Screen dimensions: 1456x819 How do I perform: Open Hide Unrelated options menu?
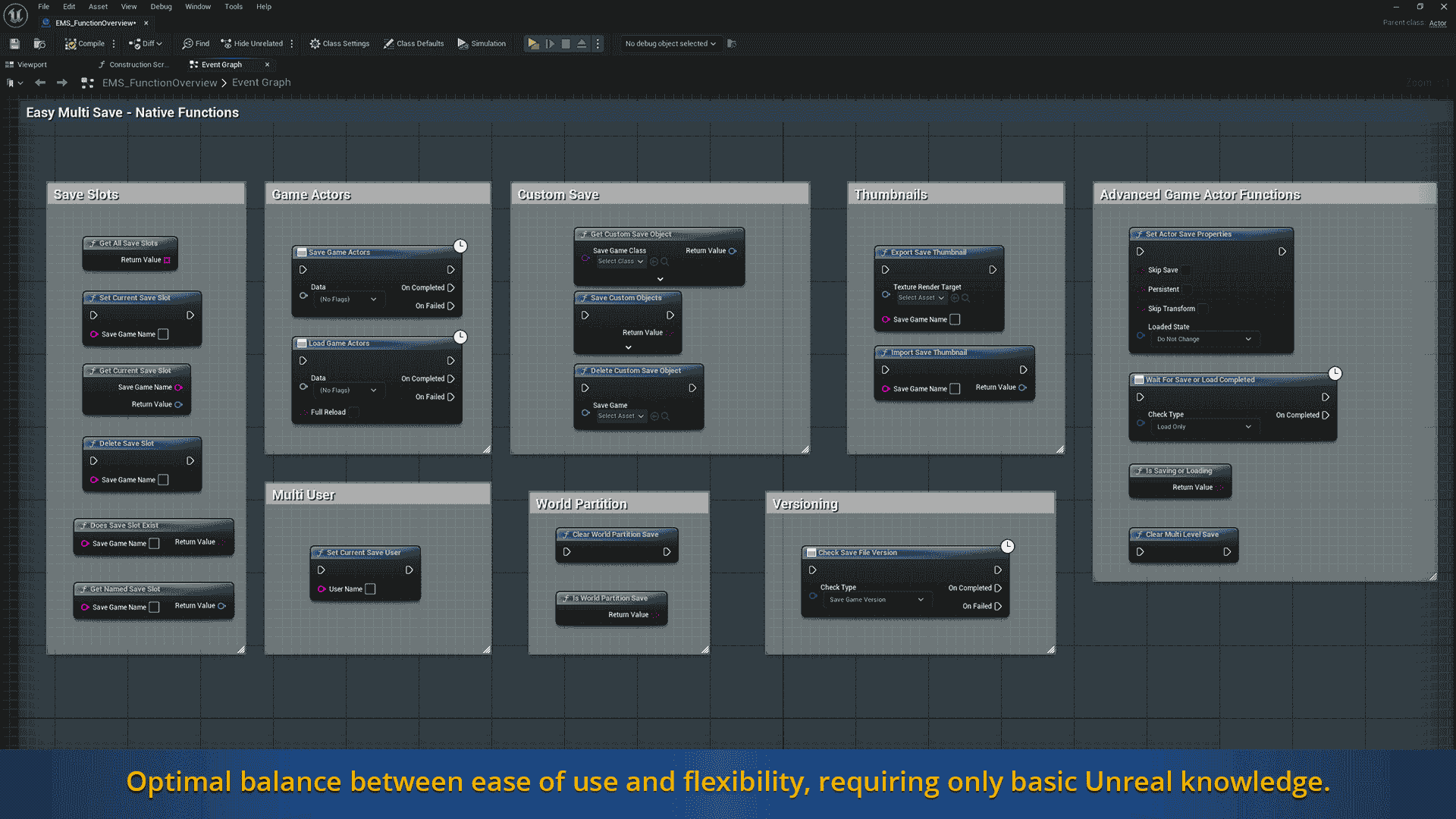tap(292, 44)
